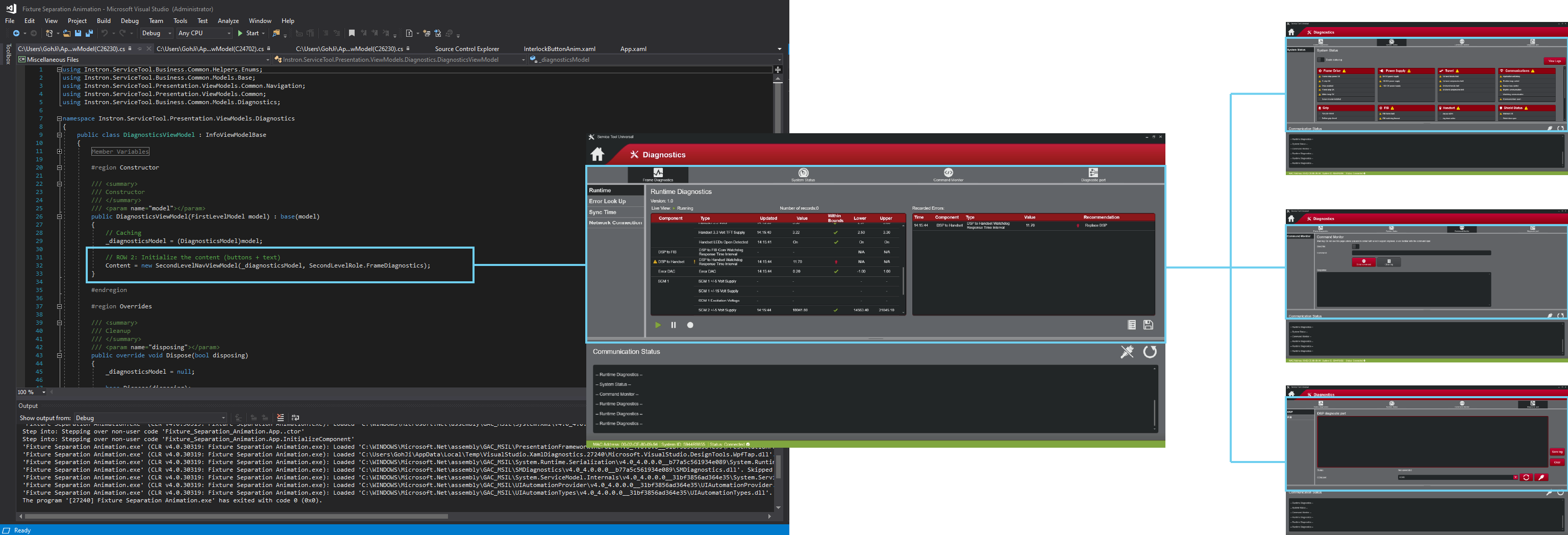
Task: Open the Analyze menu
Action: pos(228,21)
